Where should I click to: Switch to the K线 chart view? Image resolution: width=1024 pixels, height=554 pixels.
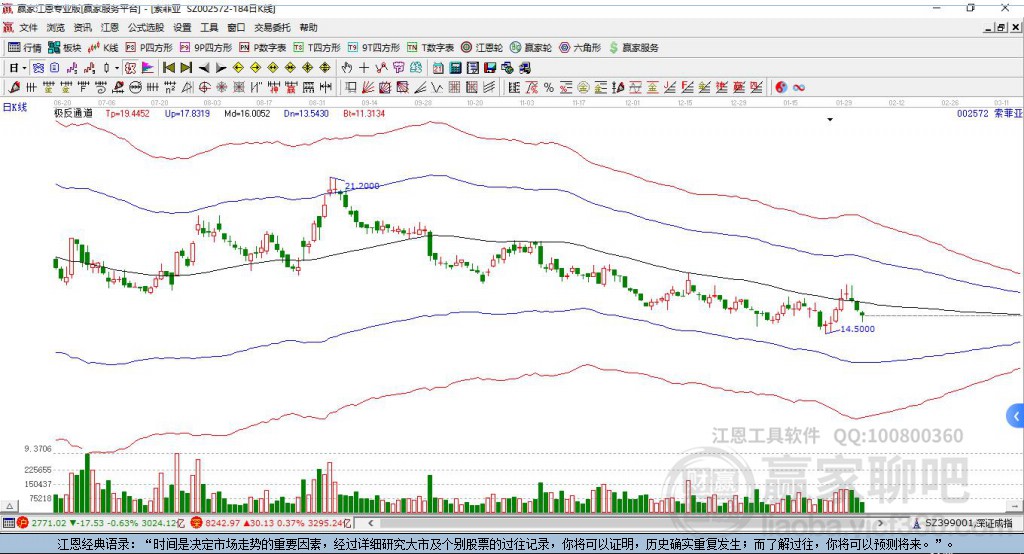click(103, 48)
